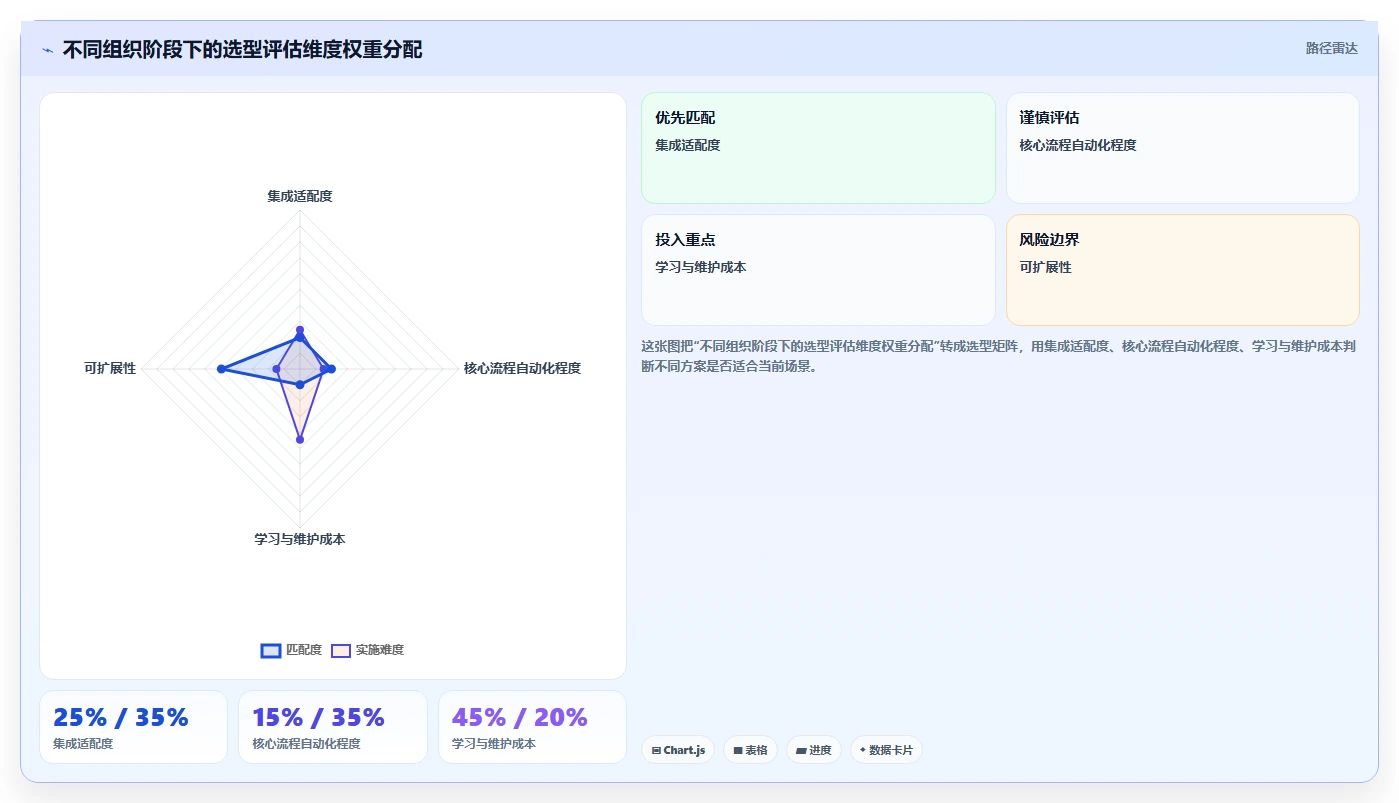Screen dimensions: 1399x803
Task: Select the 谨慎评估 card
Action: (x=1182, y=148)
